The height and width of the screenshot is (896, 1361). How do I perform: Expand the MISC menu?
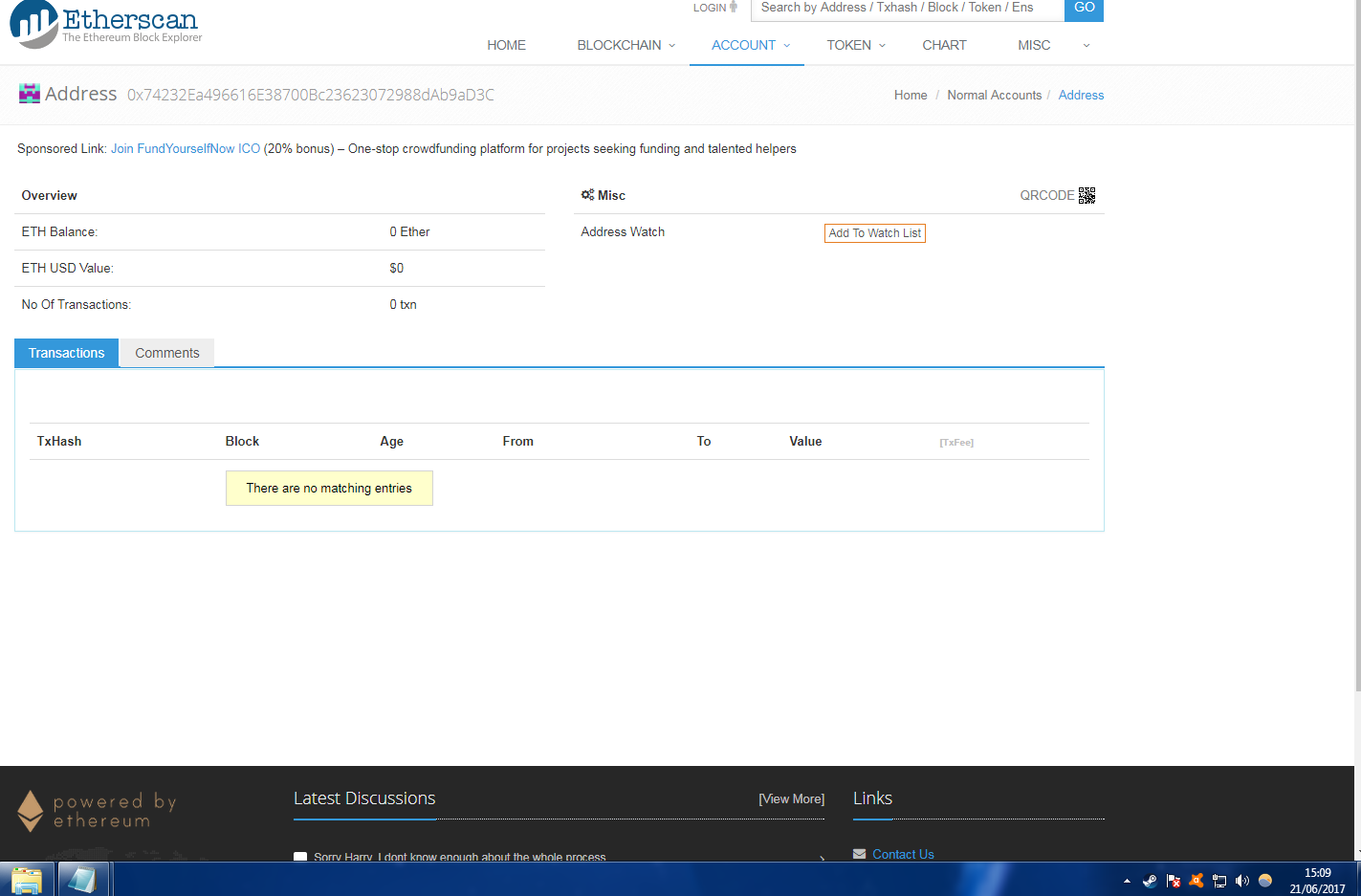pos(1054,45)
